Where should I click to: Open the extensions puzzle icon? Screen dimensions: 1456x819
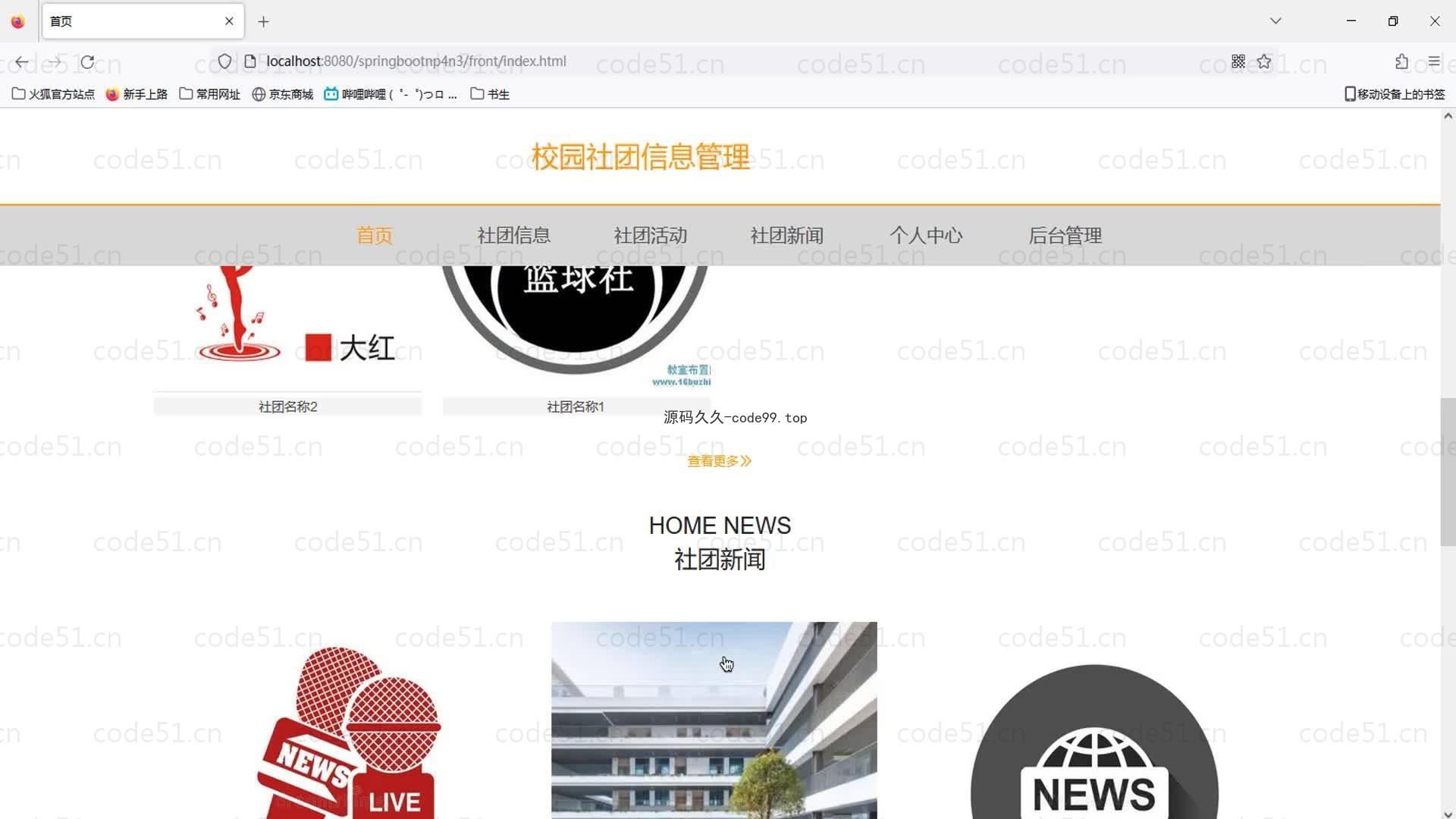point(1401,61)
